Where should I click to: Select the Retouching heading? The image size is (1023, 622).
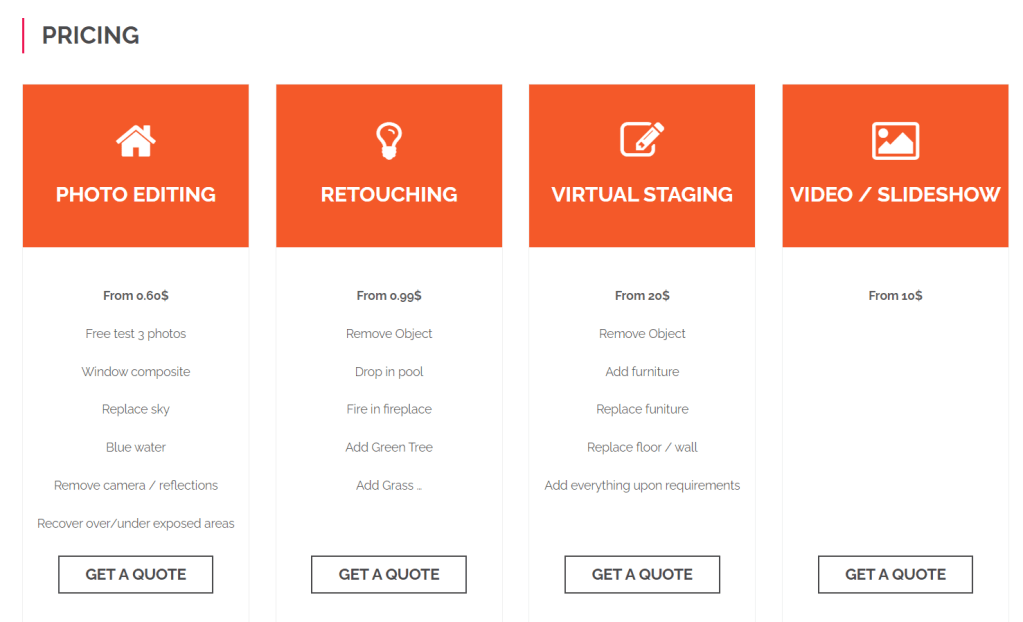pyautogui.click(x=389, y=195)
